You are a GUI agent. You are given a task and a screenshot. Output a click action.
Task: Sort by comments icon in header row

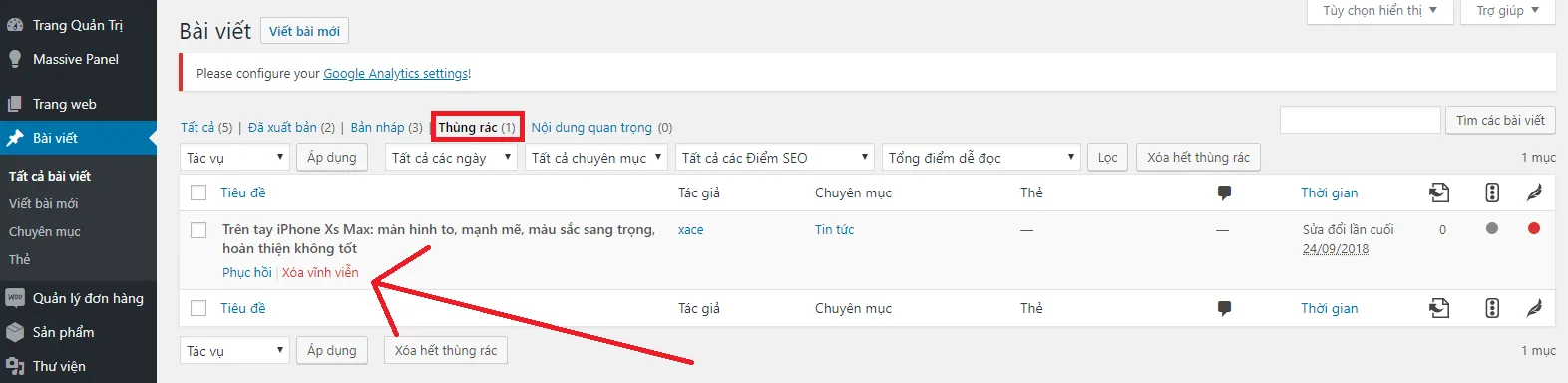click(1224, 192)
